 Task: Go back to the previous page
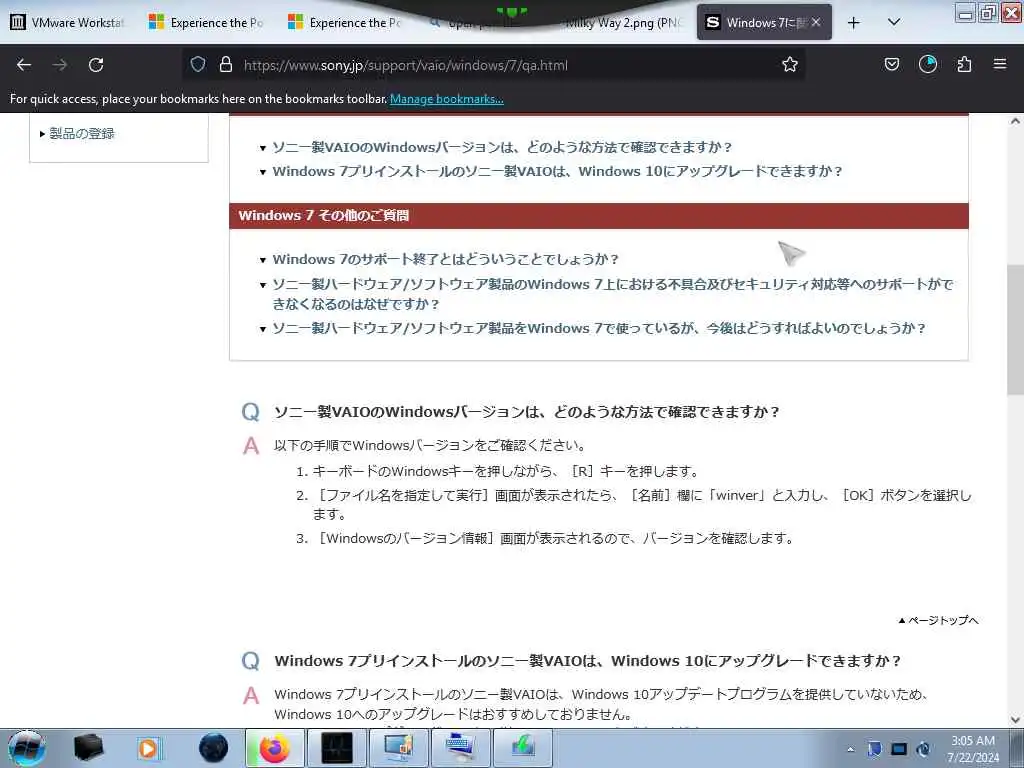pyautogui.click(x=24, y=65)
